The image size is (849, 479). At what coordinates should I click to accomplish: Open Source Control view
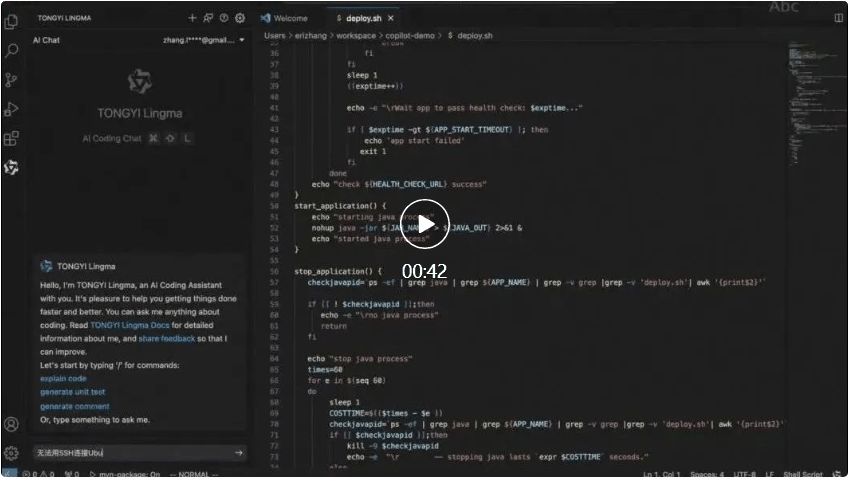point(11,79)
